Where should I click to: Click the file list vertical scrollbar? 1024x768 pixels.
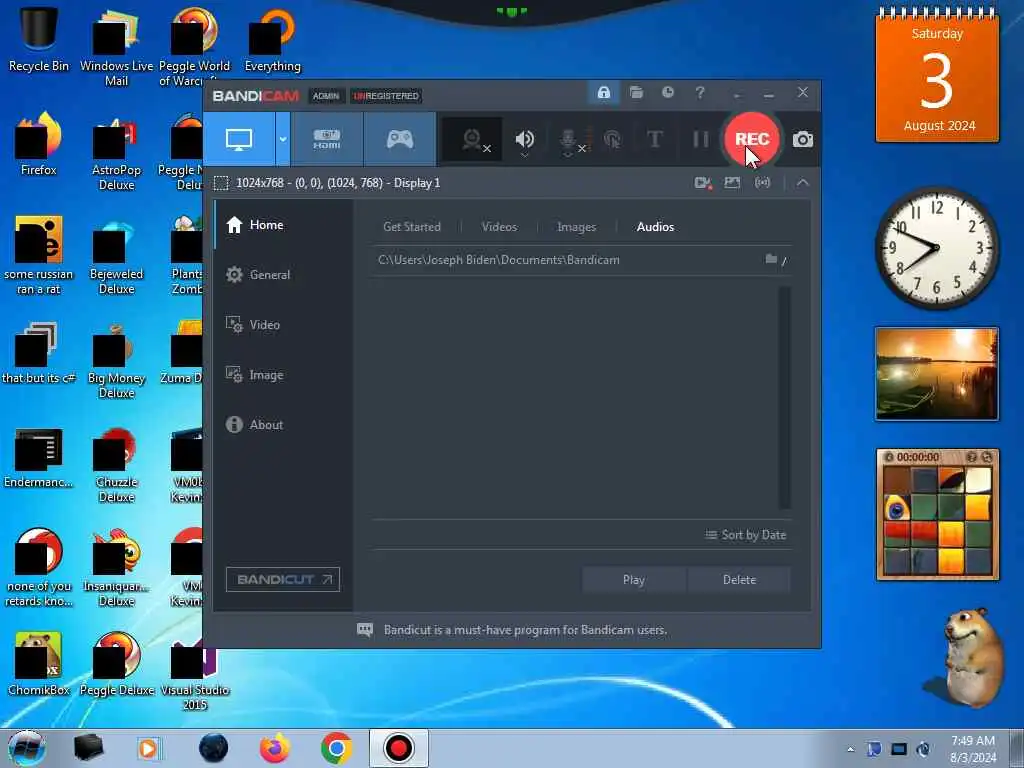[784, 397]
